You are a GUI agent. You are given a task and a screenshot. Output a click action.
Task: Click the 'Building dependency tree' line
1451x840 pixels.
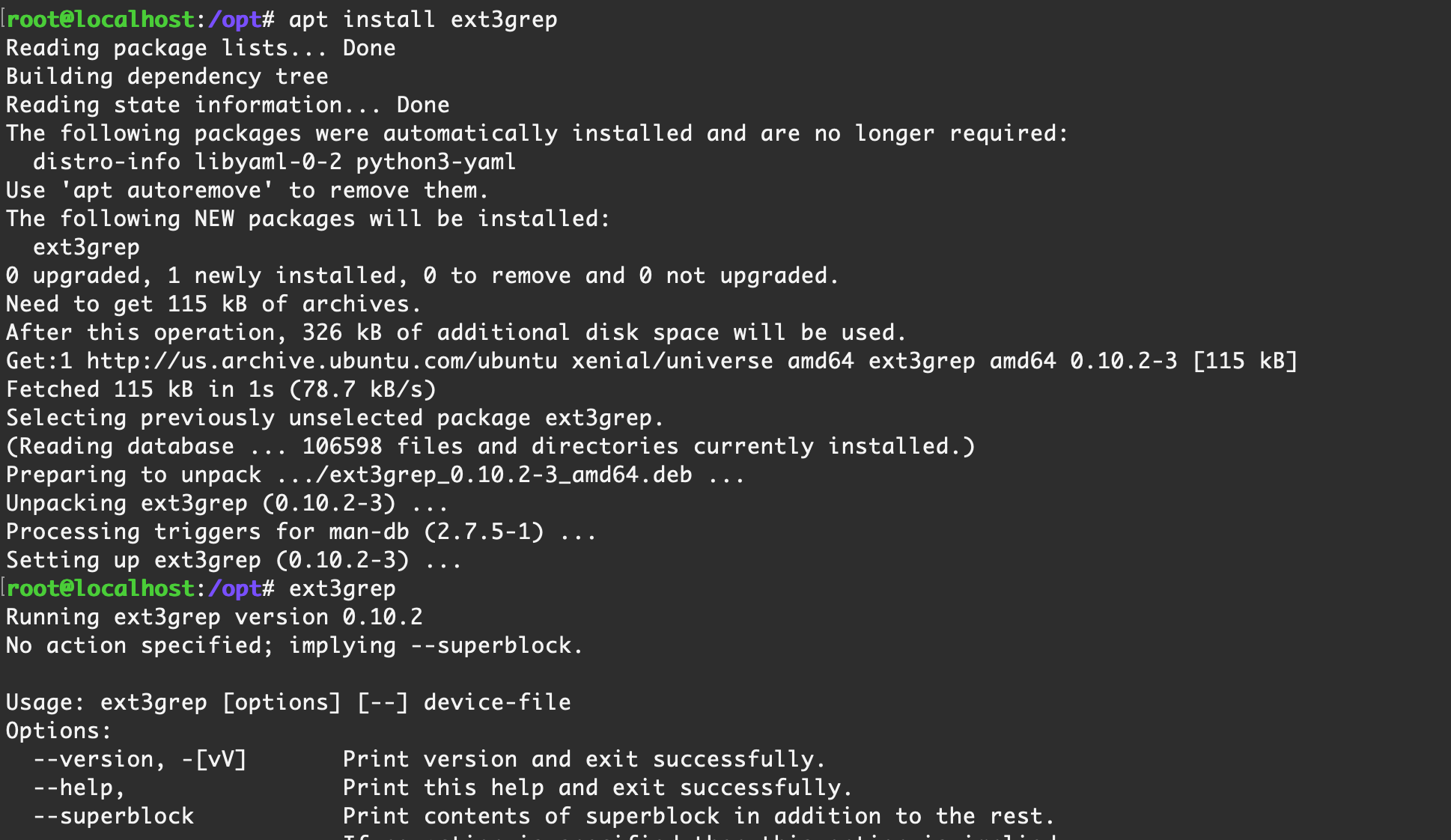167,76
